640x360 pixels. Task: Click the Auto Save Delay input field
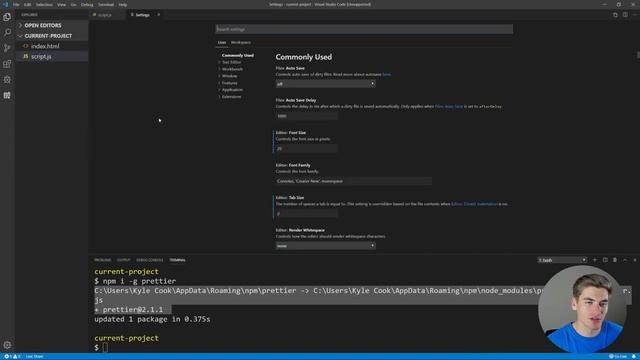[307, 116]
